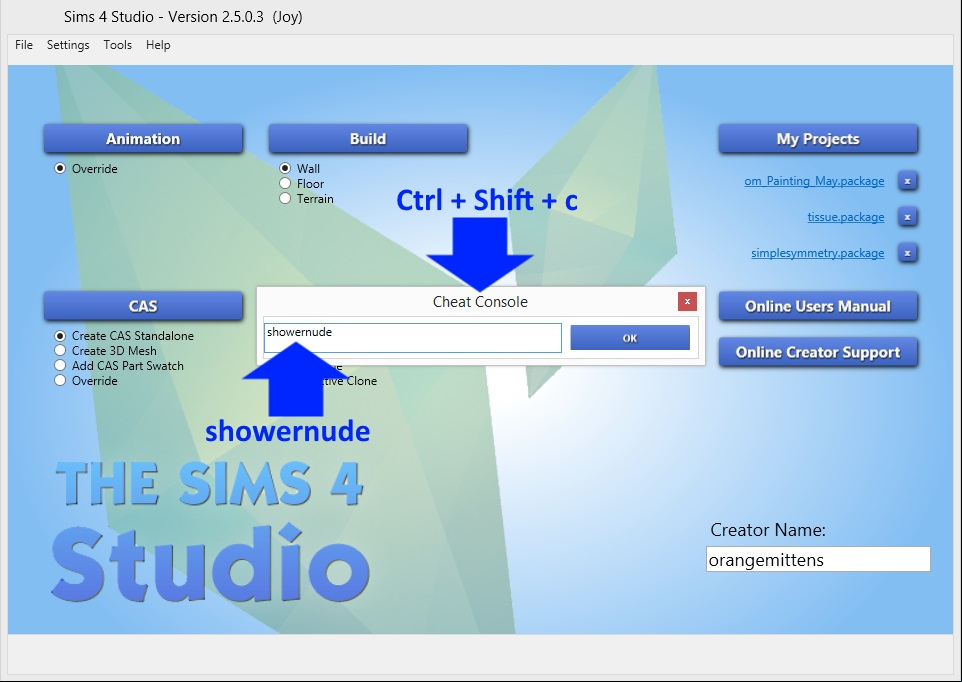Image resolution: width=962 pixels, height=682 pixels.
Task: Open the File menu
Action: (x=24, y=45)
